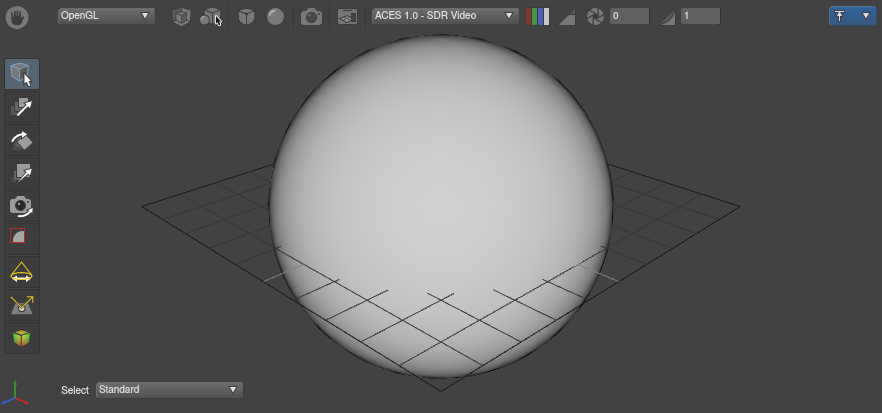The height and width of the screenshot is (413, 882).
Task: Open the blue layout dropdown at top right
Action: [851, 16]
